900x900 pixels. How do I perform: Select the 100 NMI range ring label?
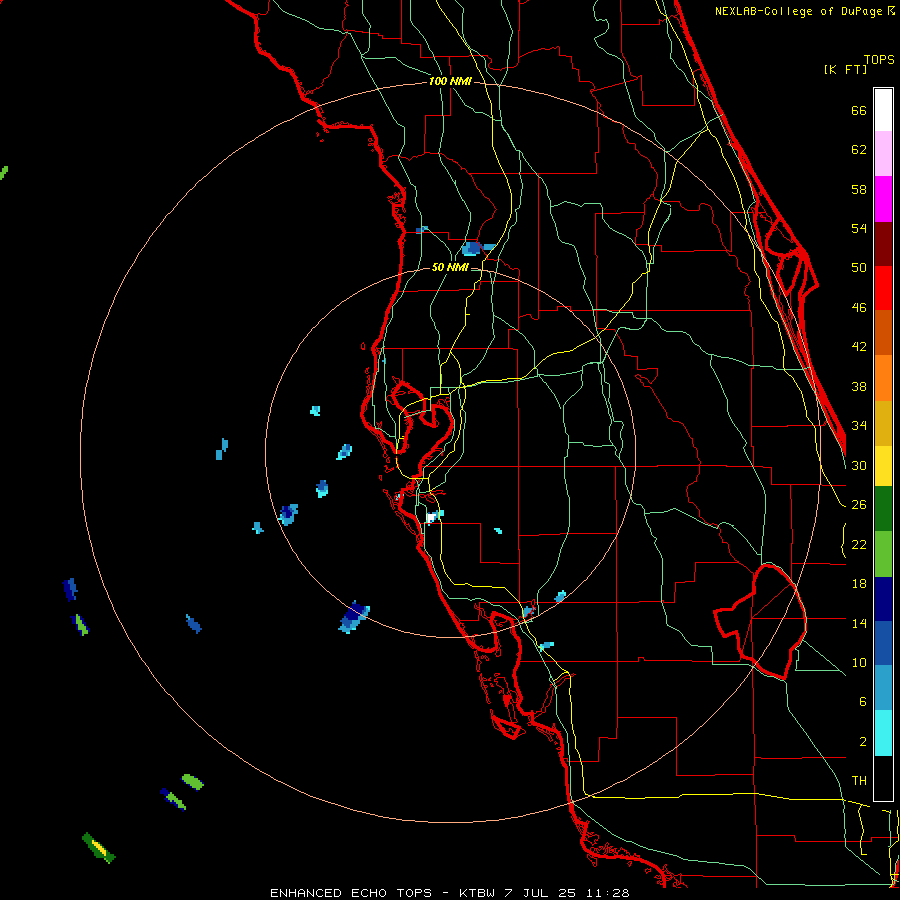450,81
